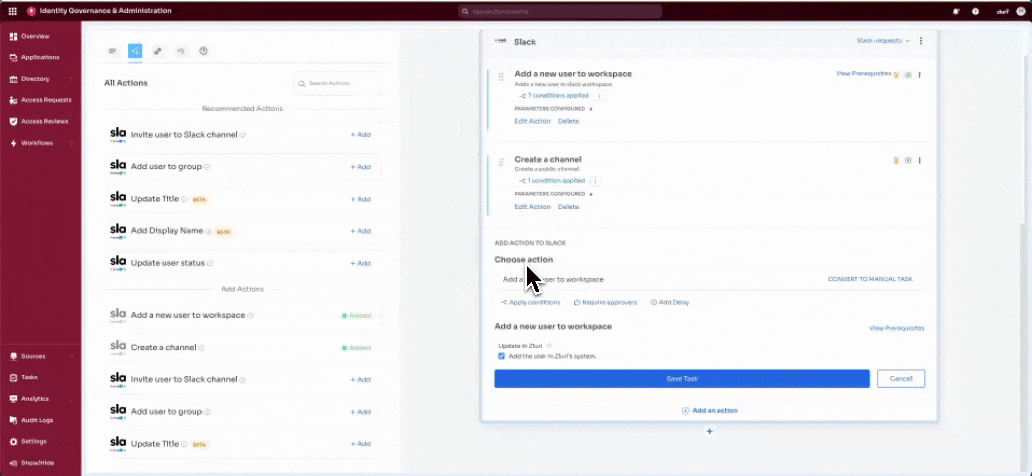
Task: Add the recommended Add user to group action
Action: 360,167
